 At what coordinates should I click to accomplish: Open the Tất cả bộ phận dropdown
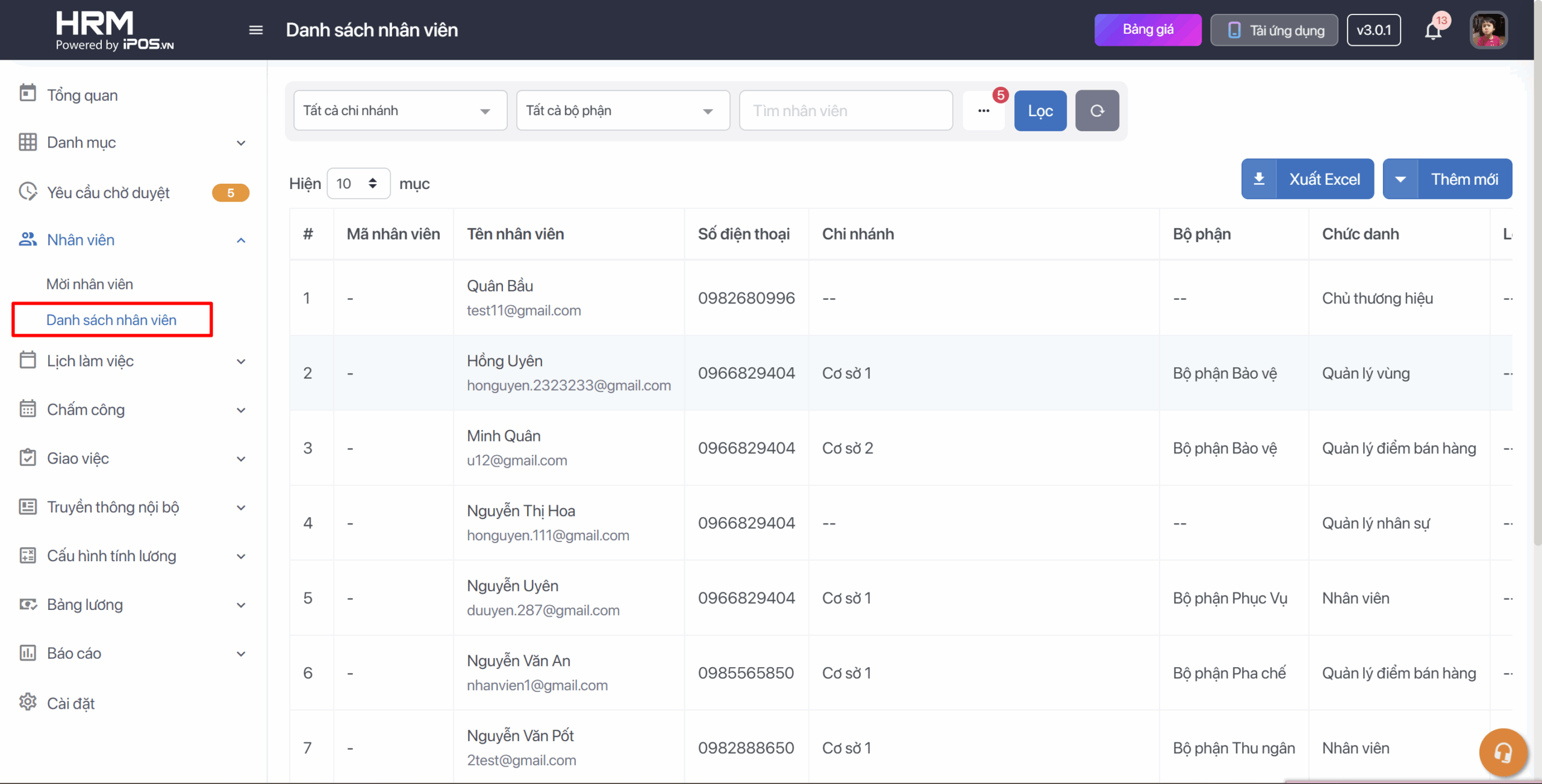[623, 111]
